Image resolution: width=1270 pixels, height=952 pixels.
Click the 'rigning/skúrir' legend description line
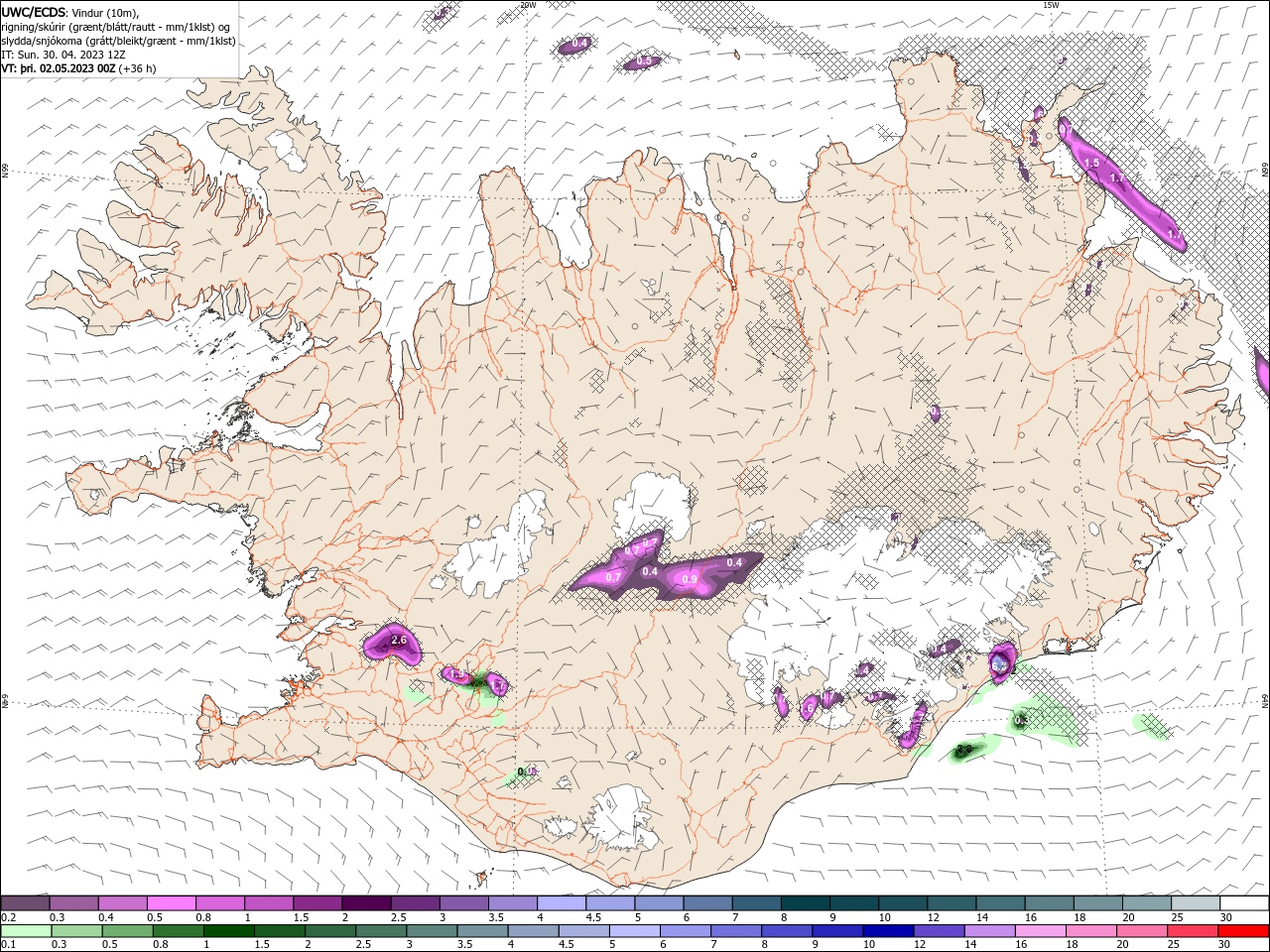(x=115, y=27)
